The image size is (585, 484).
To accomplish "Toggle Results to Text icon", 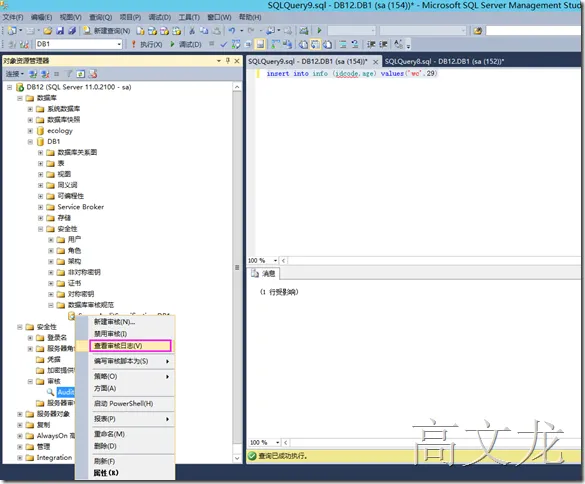I will click(x=303, y=45).
